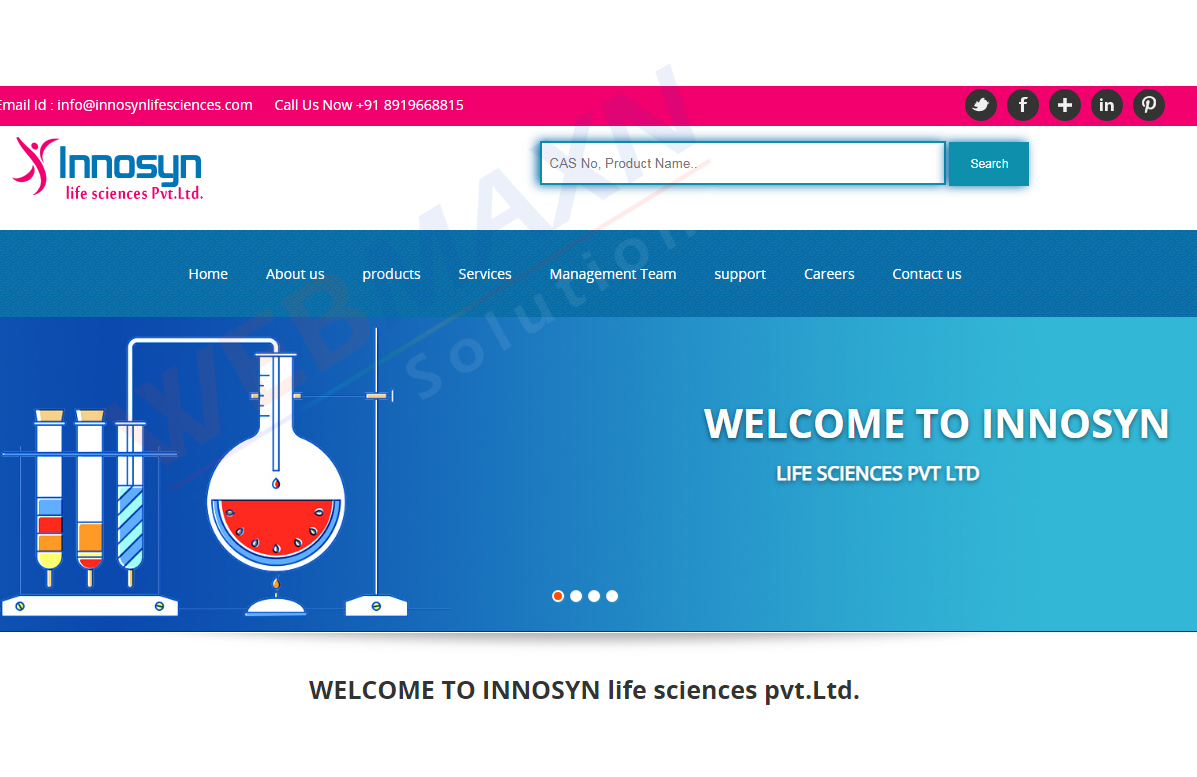Image resolution: width=1197 pixels, height=777 pixels.
Task: Open the Pinterest social icon
Action: click(1149, 105)
